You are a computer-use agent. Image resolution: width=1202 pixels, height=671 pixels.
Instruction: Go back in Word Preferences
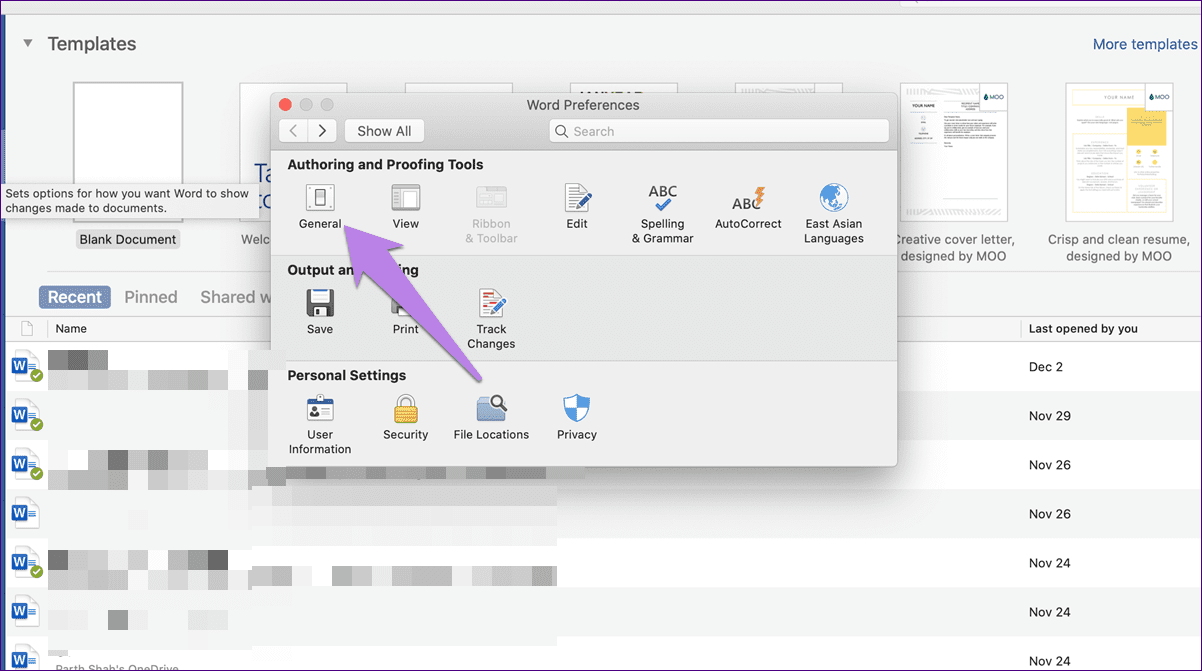pos(293,131)
